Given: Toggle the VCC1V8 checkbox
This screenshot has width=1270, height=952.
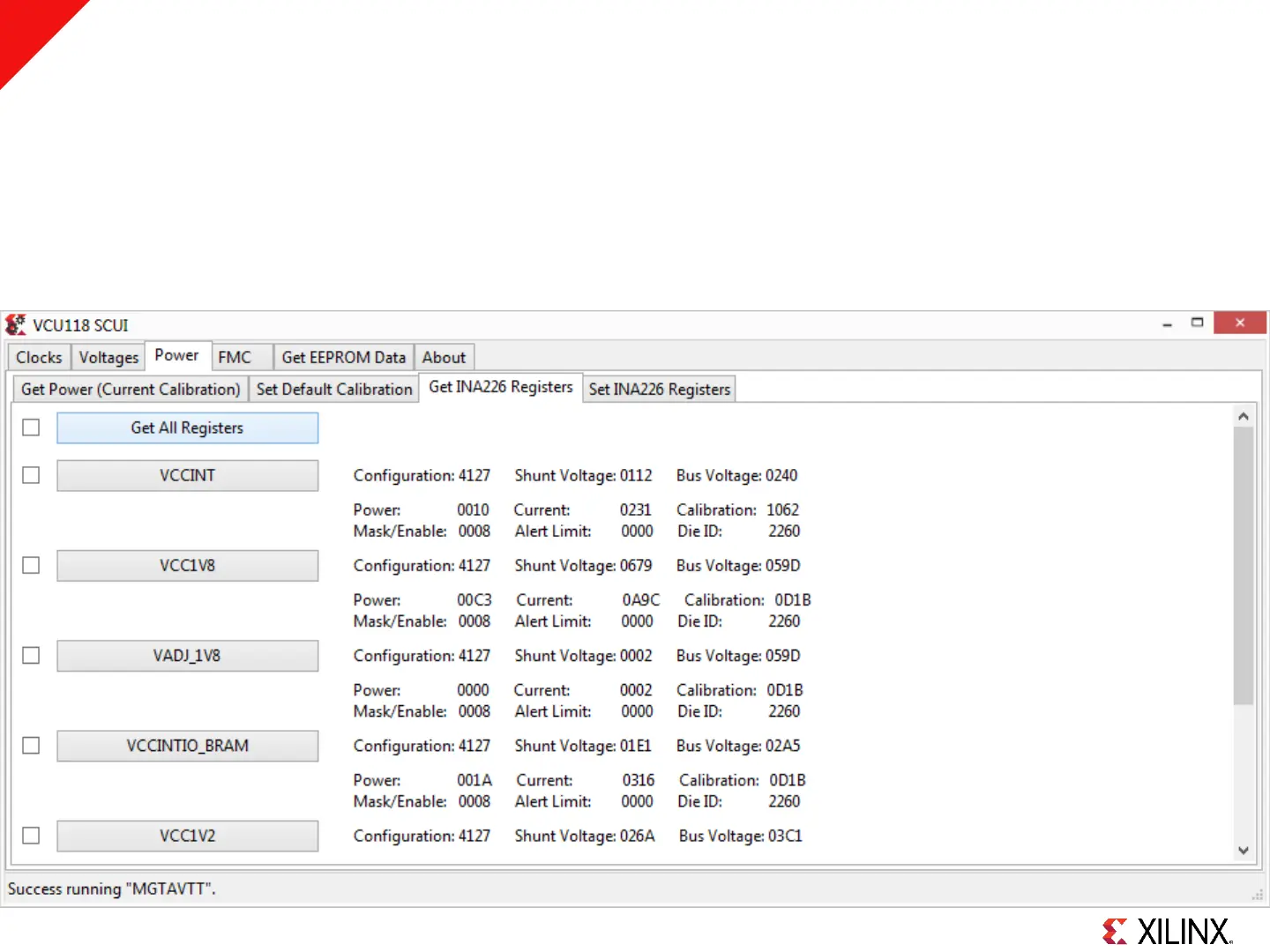Looking at the screenshot, I should pyautogui.click(x=31, y=565).
